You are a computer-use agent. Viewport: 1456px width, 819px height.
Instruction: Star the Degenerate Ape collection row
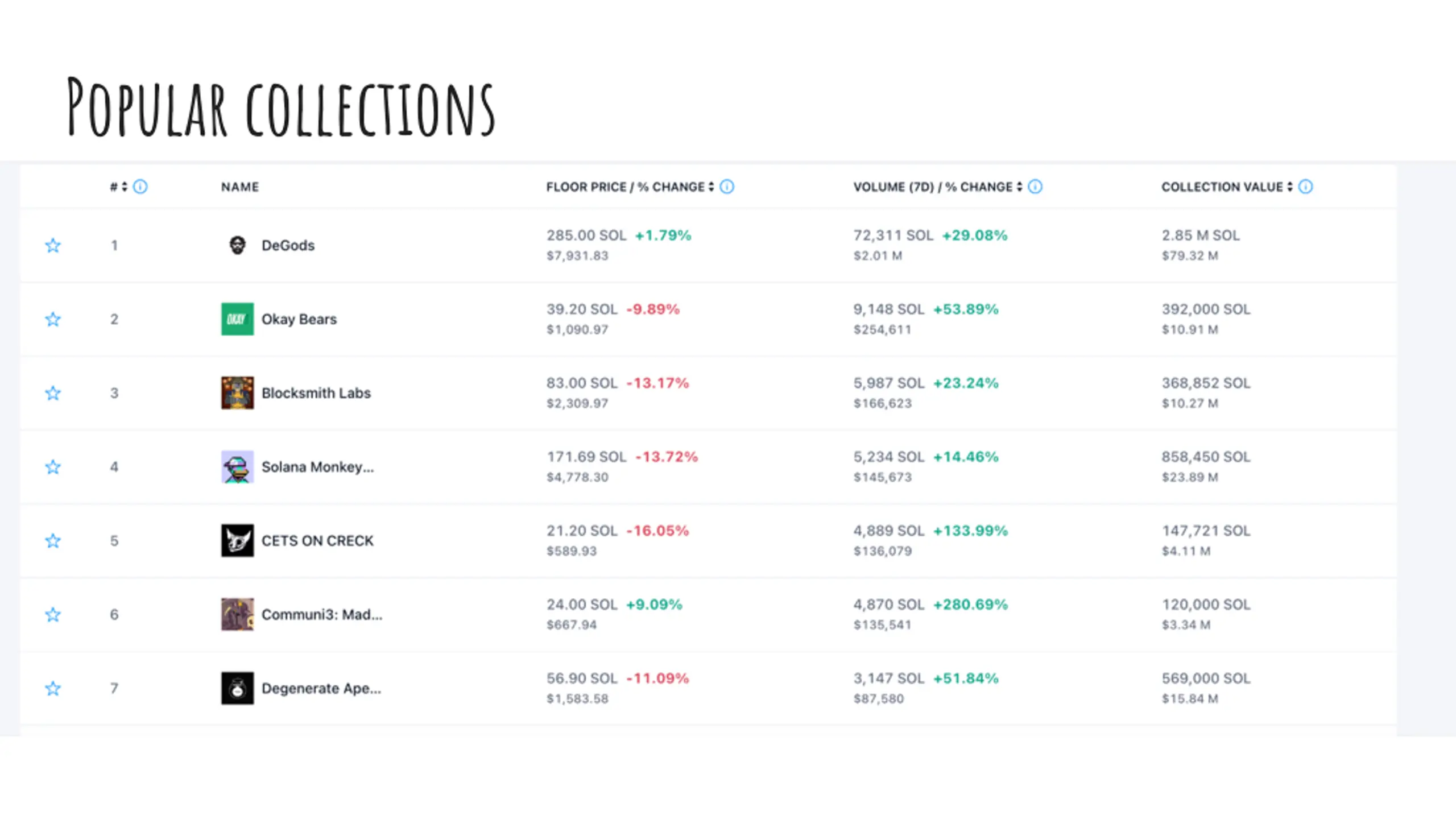click(x=53, y=688)
